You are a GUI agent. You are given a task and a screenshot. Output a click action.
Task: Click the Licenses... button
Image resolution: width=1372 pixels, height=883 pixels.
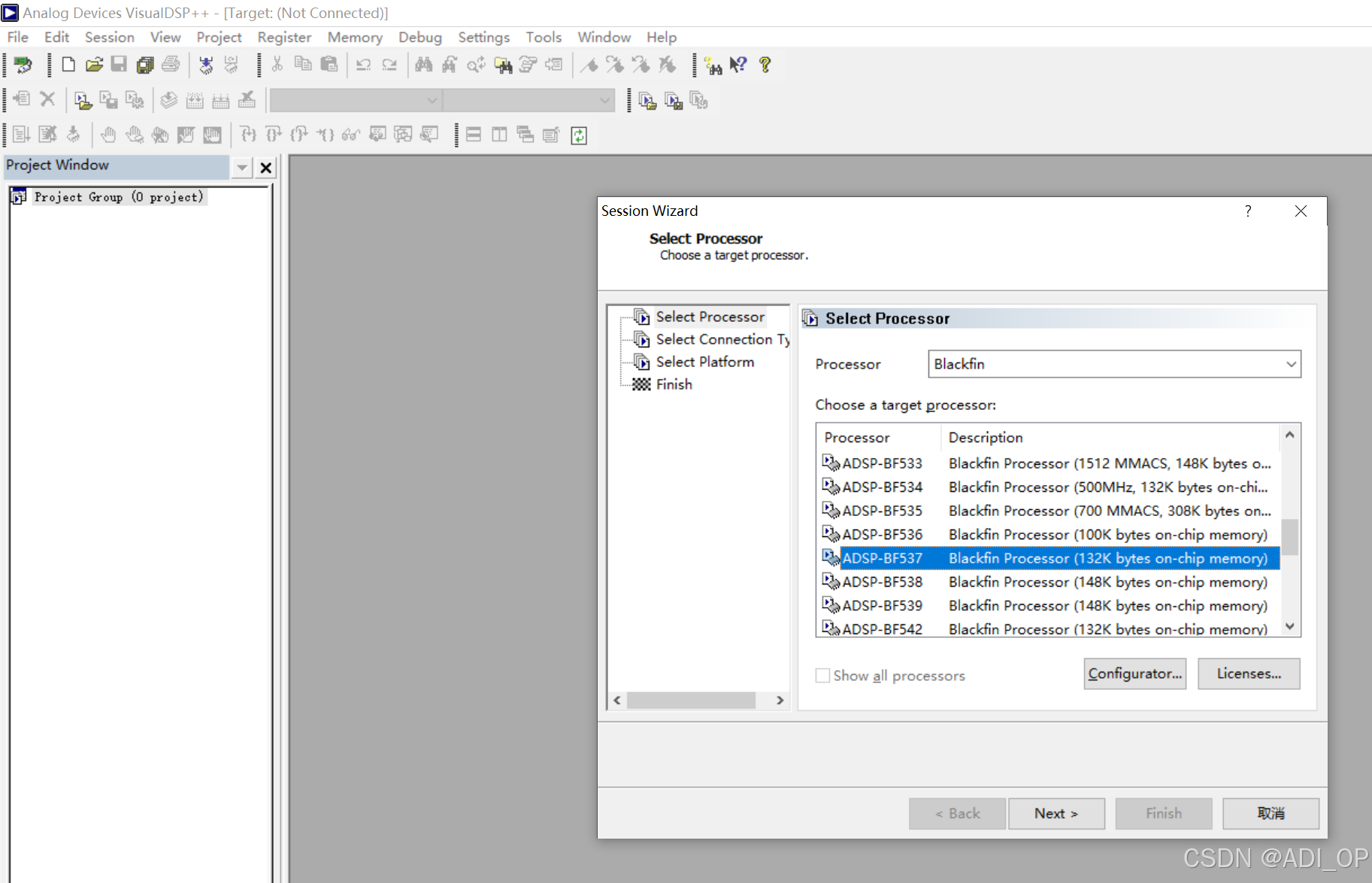pos(1249,673)
